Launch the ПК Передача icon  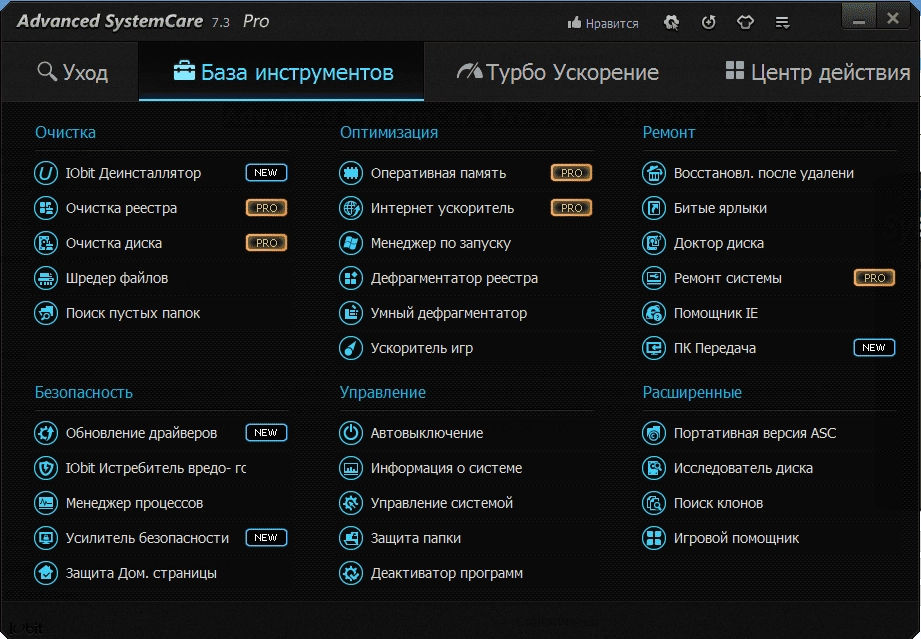pos(654,348)
